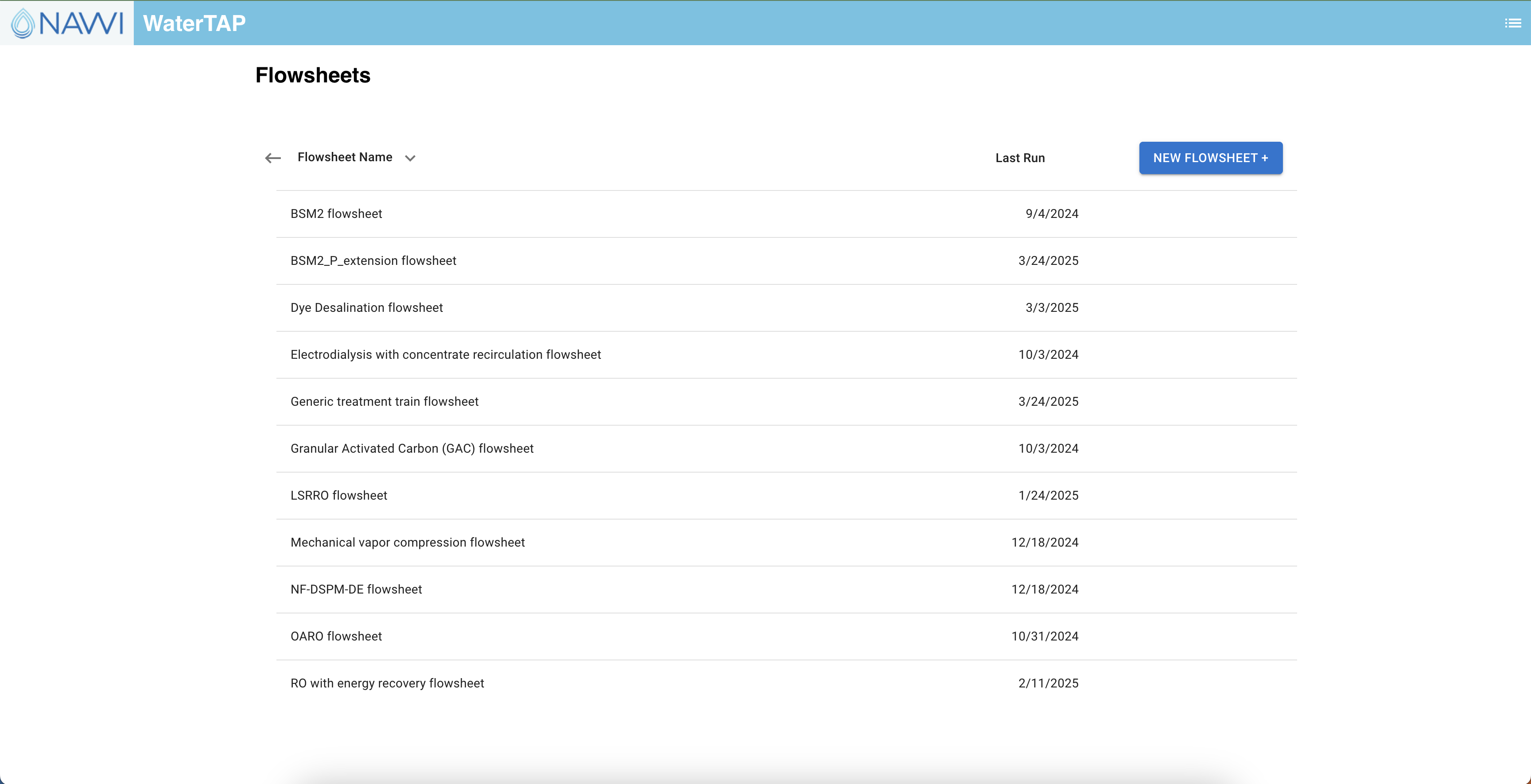Screen dimensions: 1531x784
Task: Open Electrodialysis with concentrate recirculation flowsheet
Action: (x=786, y=355)
